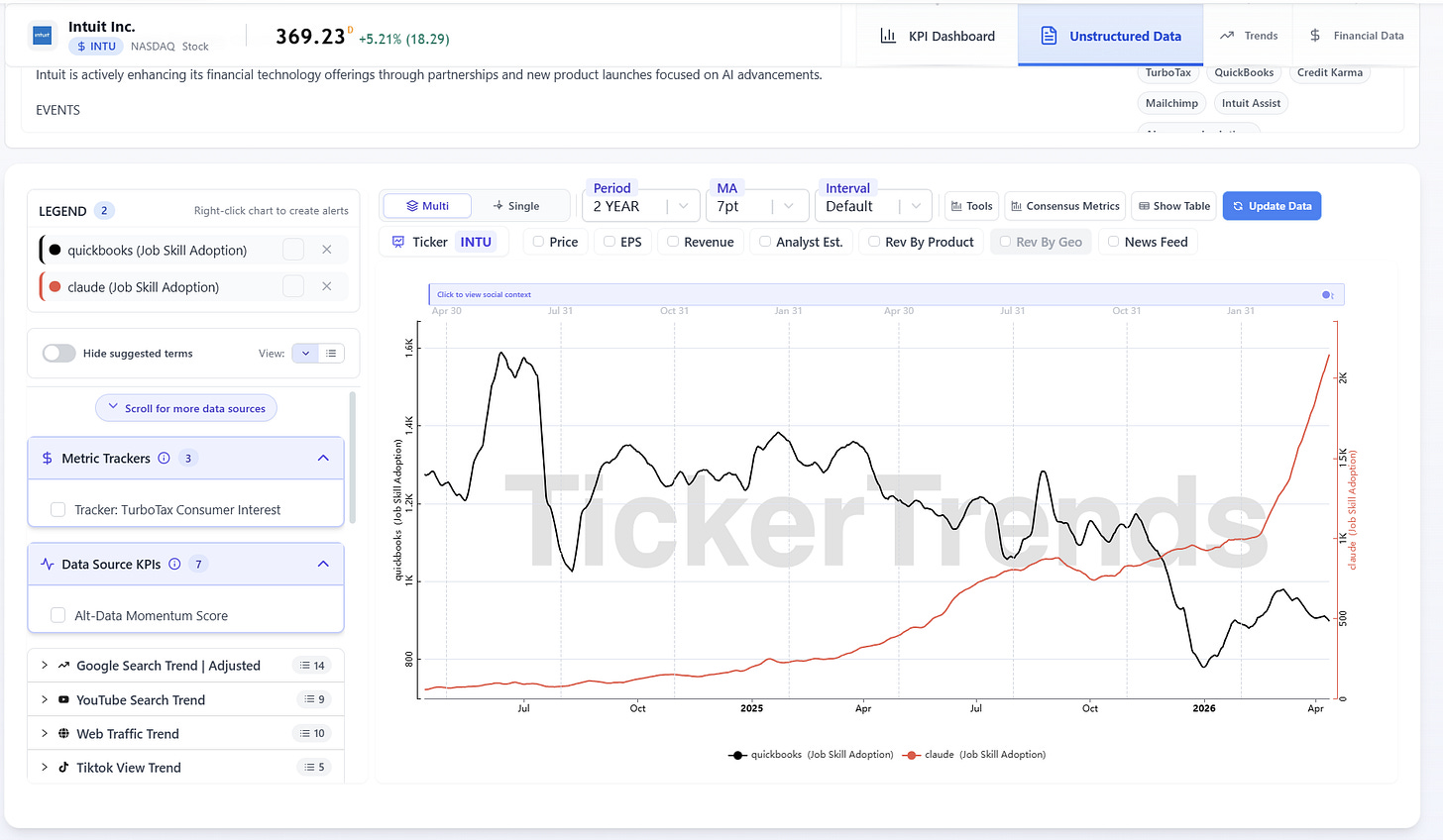Click Data Source KPIs info icon
The image size is (1443, 840).
174,564
